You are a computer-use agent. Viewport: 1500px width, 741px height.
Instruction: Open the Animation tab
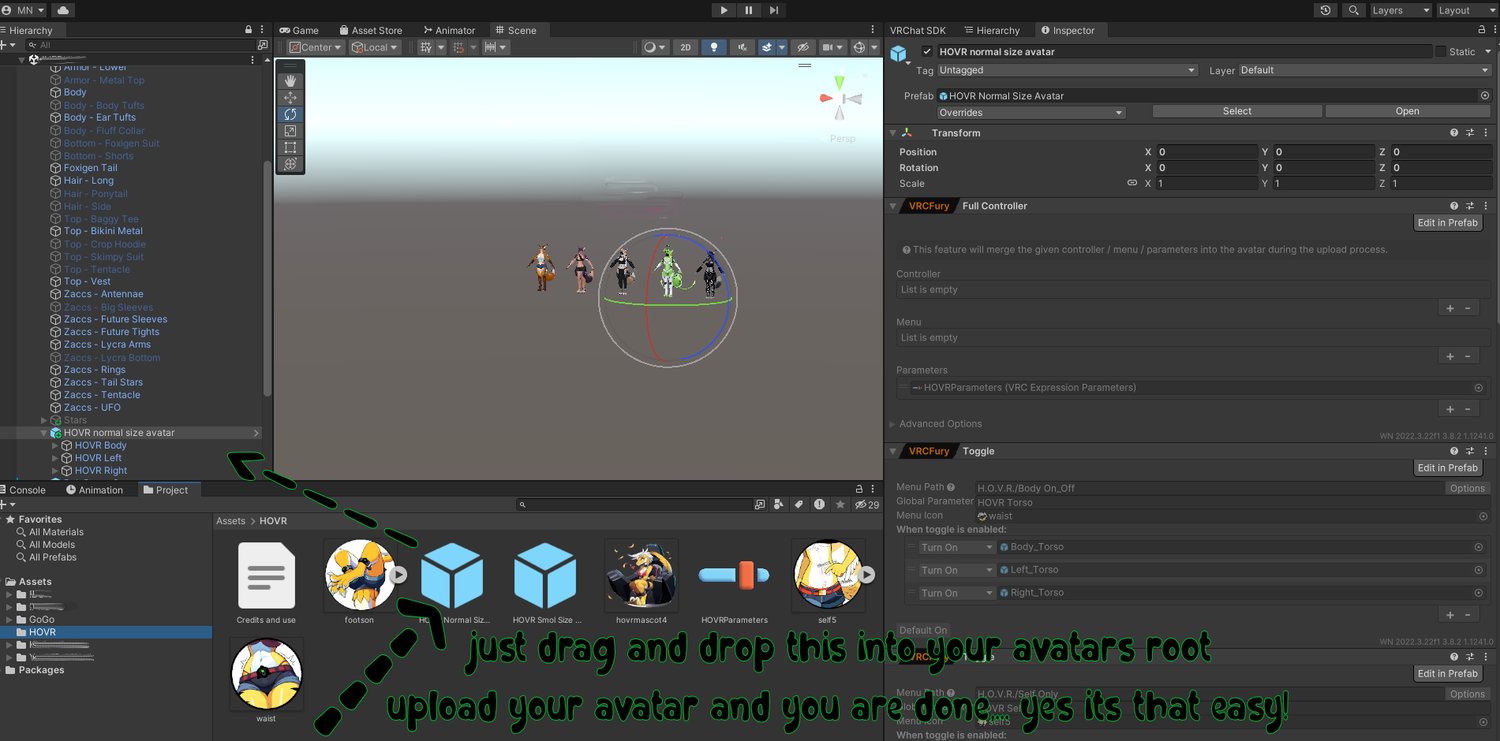[x=95, y=490]
